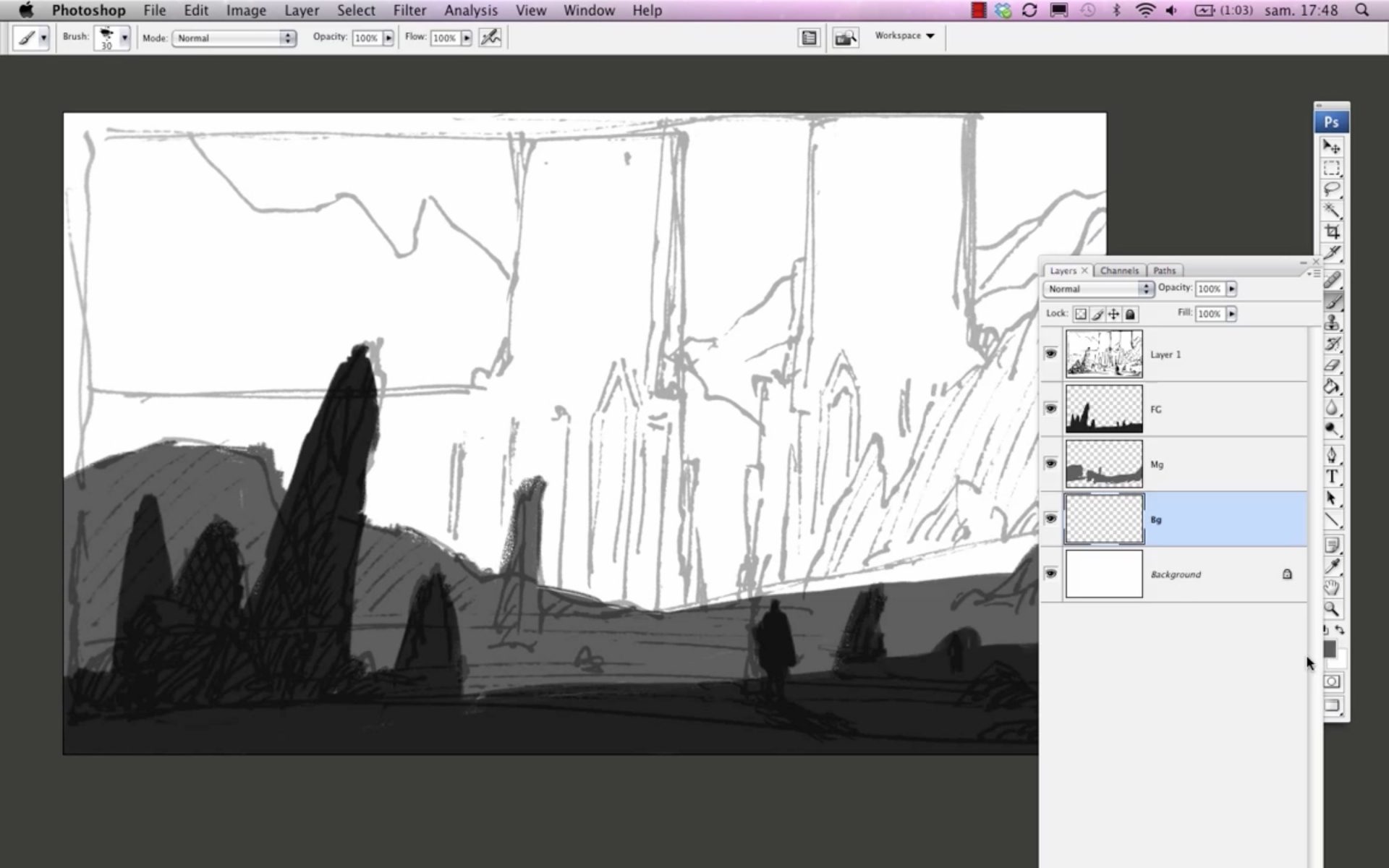Select the Paint Bucket tool
The image size is (1389, 868).
(x=1331, y=386)
